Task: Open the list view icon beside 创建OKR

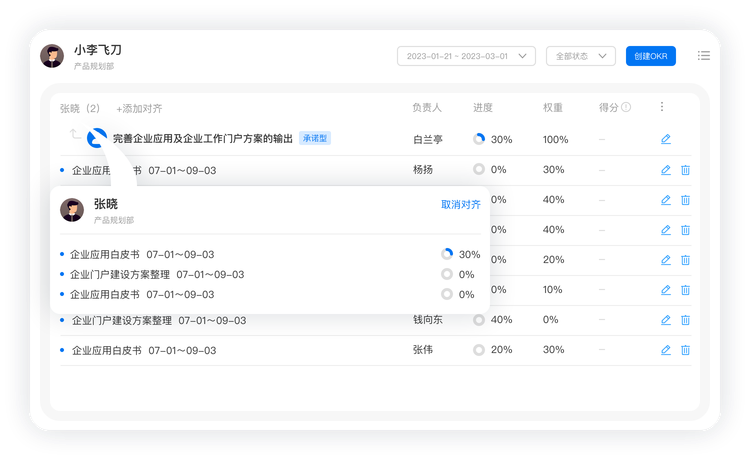Action: (704, 56)
